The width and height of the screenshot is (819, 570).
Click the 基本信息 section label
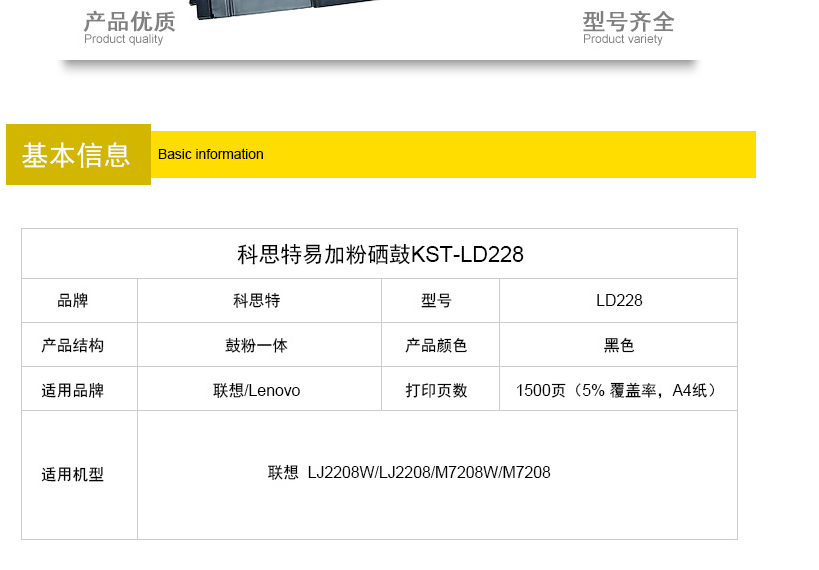(76, 155)
